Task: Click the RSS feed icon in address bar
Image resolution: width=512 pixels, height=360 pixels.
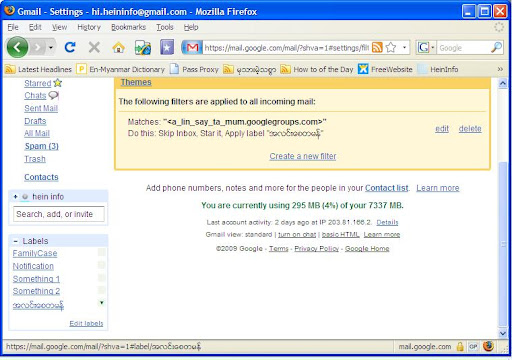Action: [377, 48]
